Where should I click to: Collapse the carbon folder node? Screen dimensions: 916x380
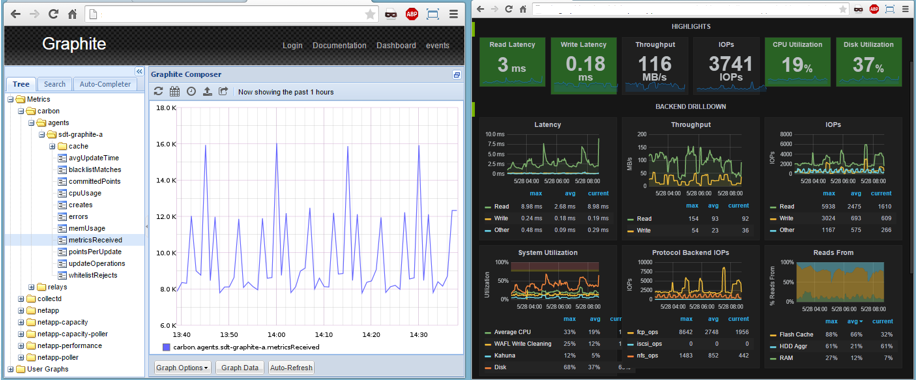click(x=22, y=111)
